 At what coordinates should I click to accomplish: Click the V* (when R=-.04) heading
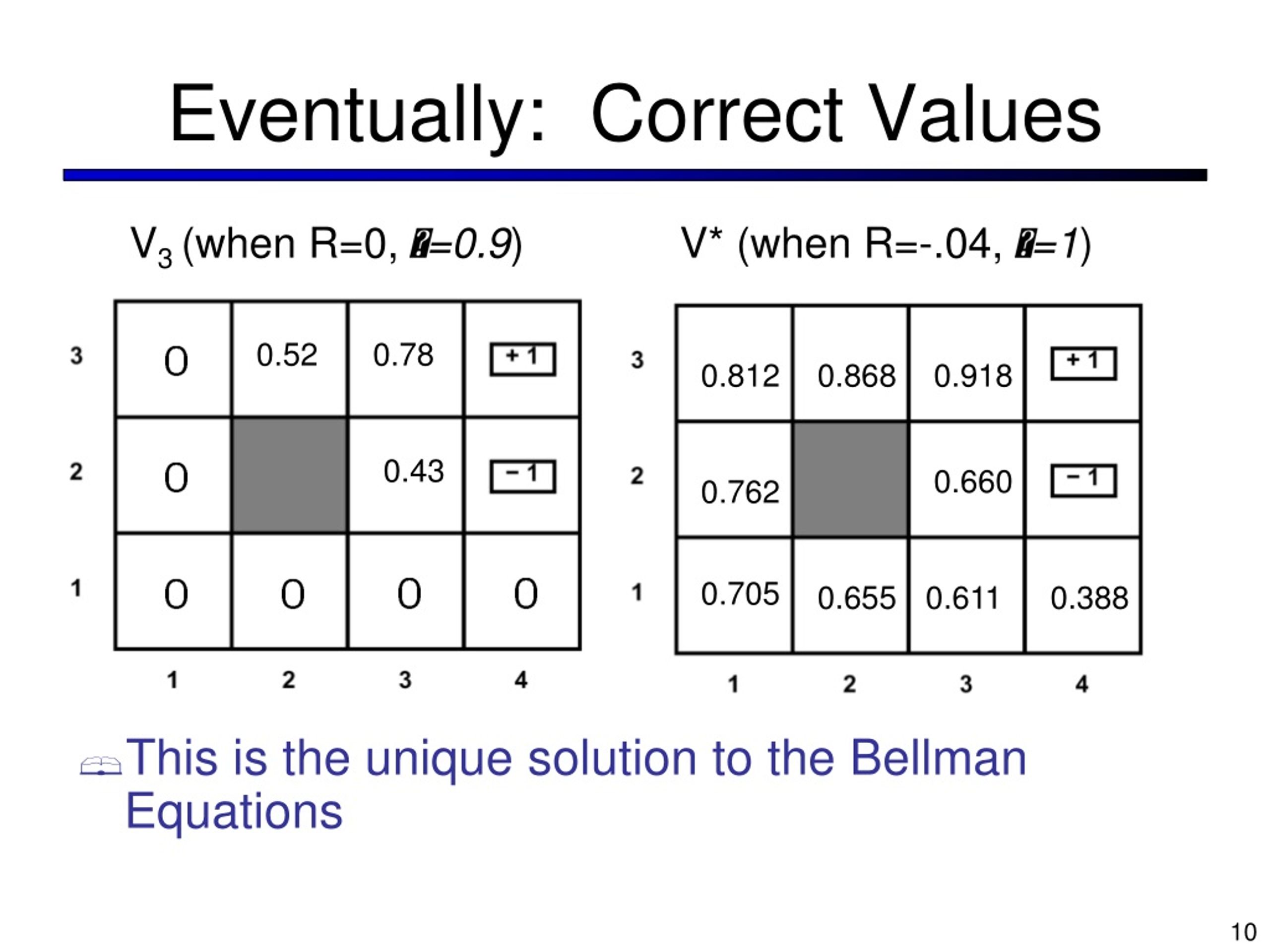(x=886, y=244)
